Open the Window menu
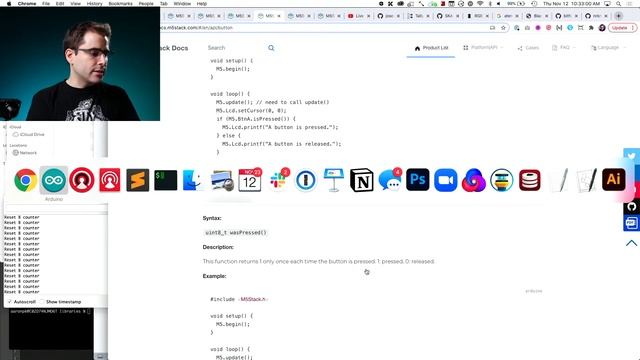The image size is (640, 360). click(182, 4)
